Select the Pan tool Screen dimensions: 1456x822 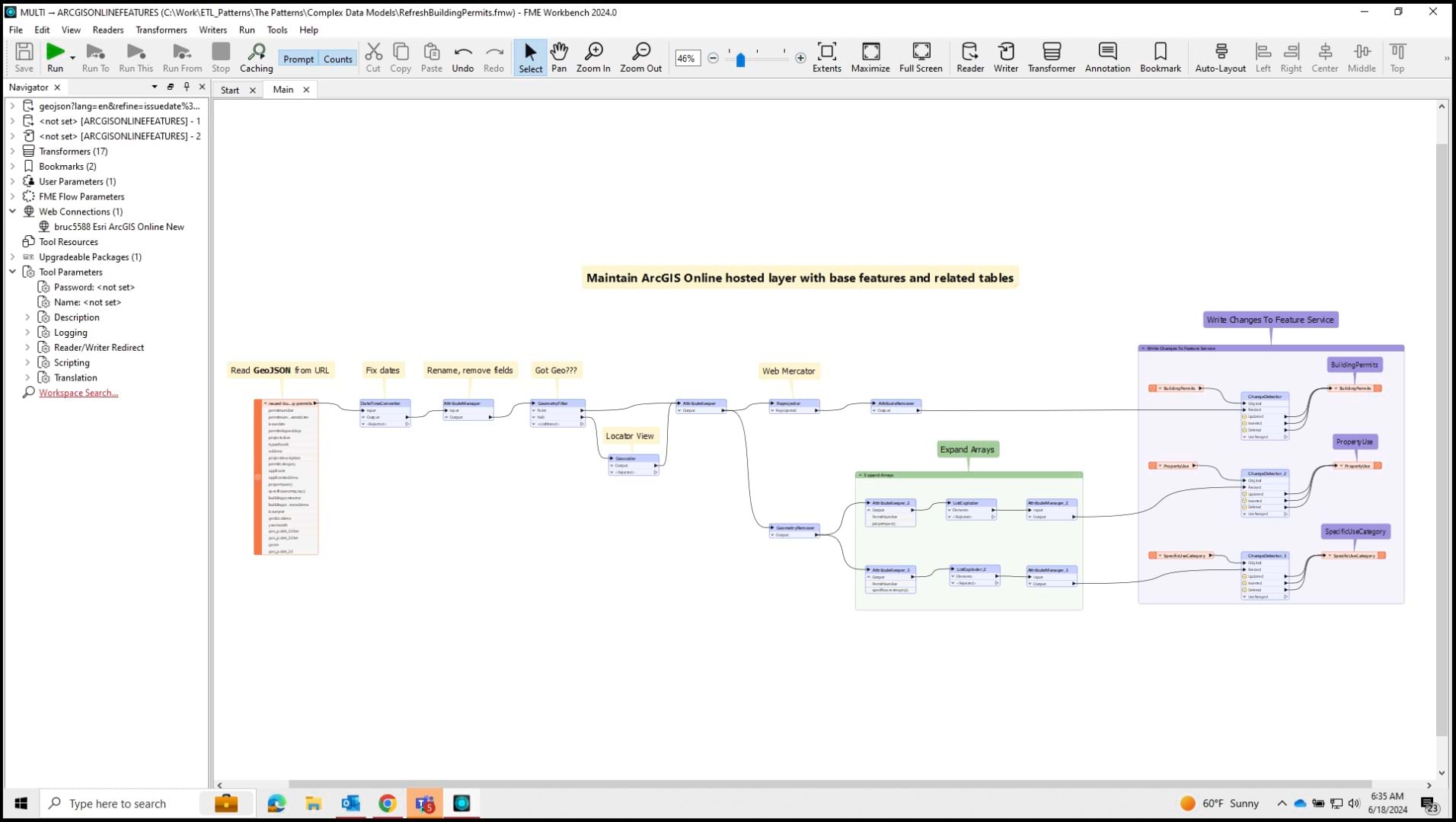(559, 57)
